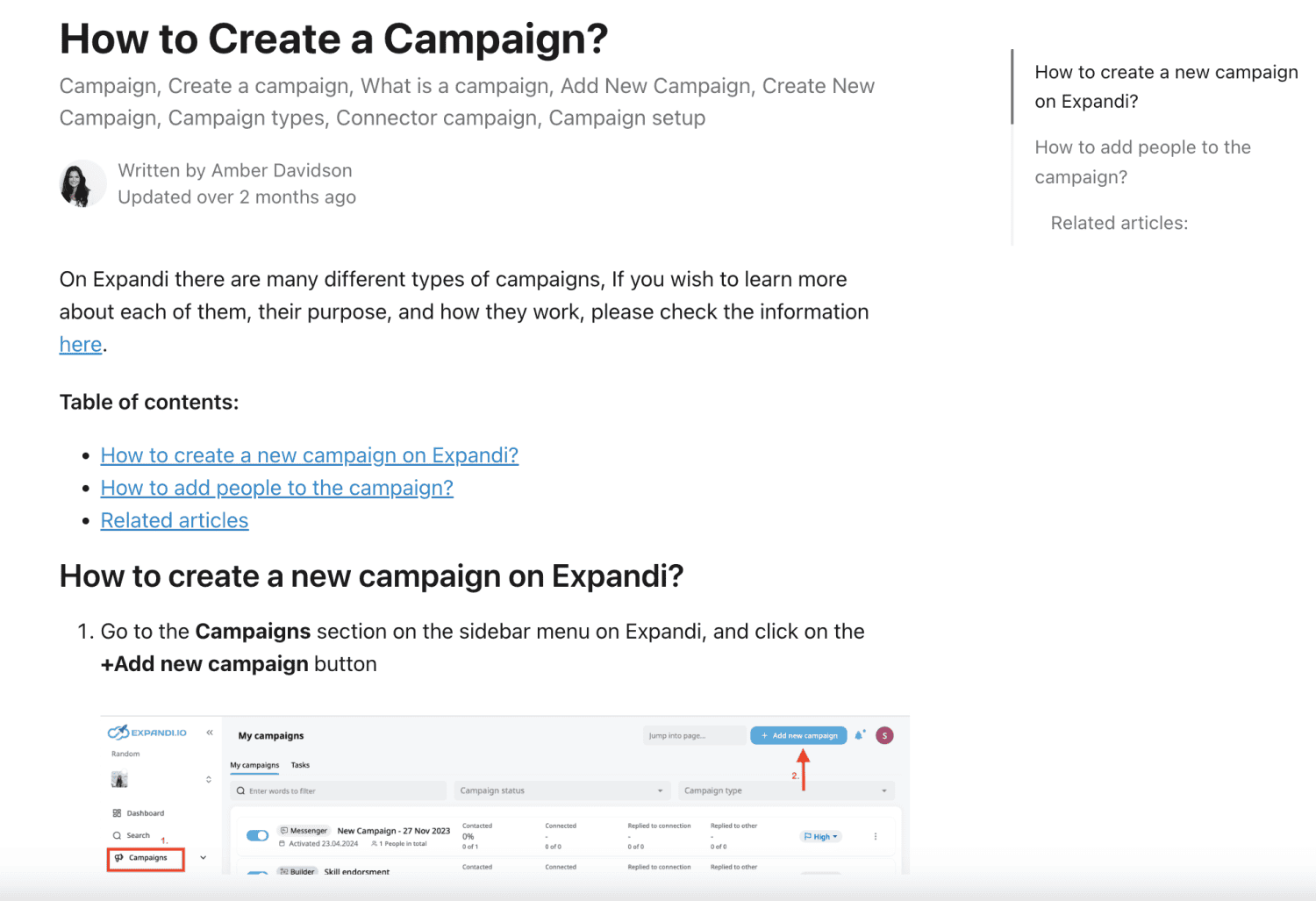The height and width of the screenshot is (901, 1316).
Task: Expand the Campaigns sidebar chevron
Action: (204, 858)
